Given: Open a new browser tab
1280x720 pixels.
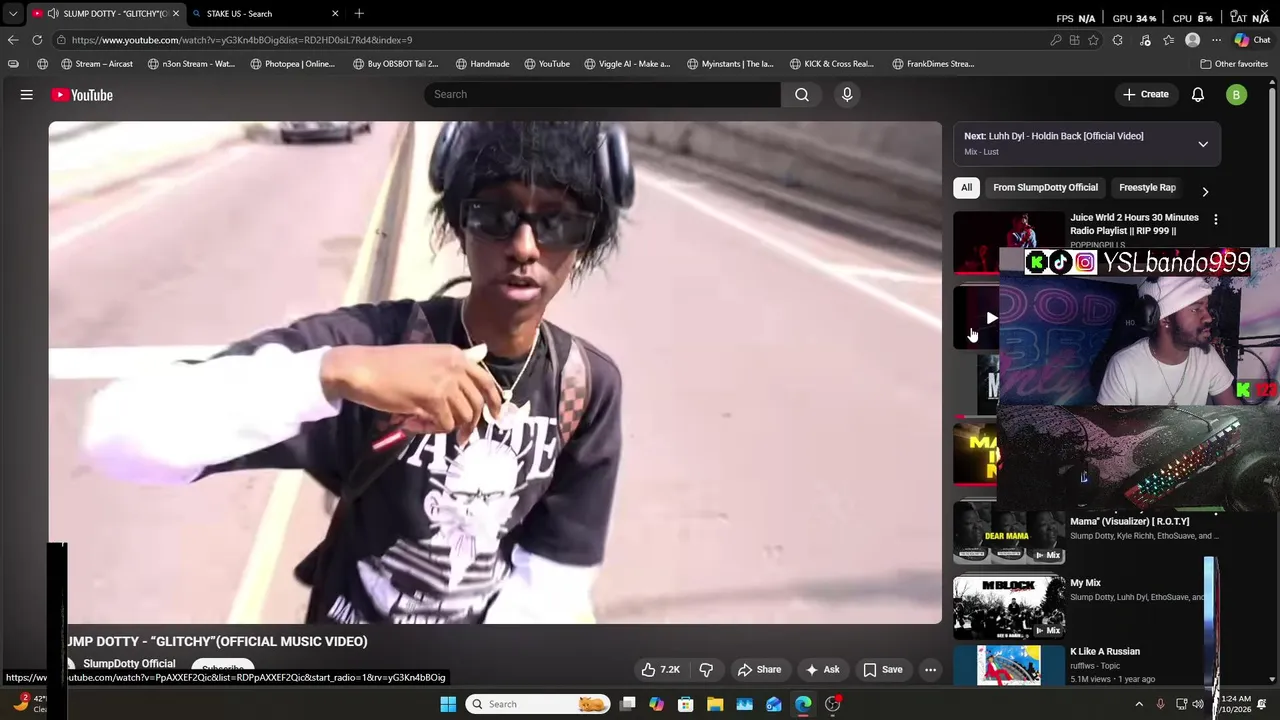Looking at the screenshot, I should (359, 13).
